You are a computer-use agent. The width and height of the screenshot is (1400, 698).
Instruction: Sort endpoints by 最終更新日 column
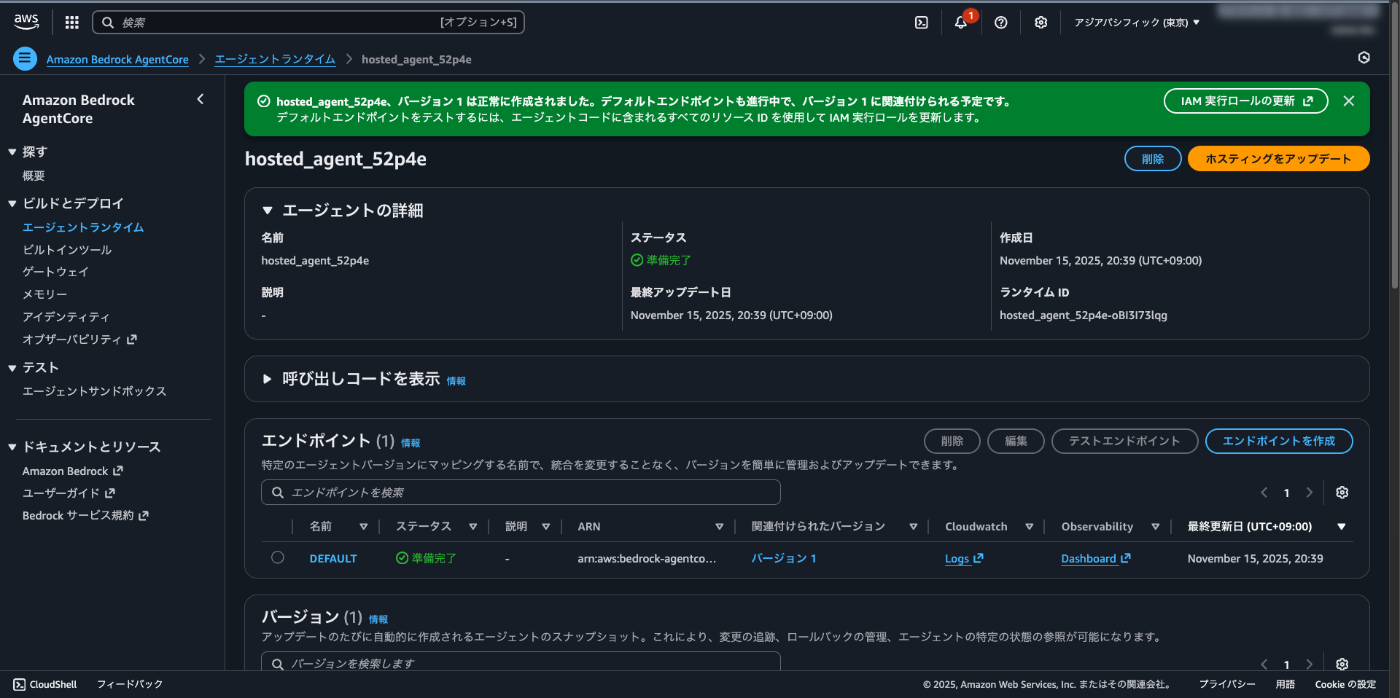[1341, 526]
